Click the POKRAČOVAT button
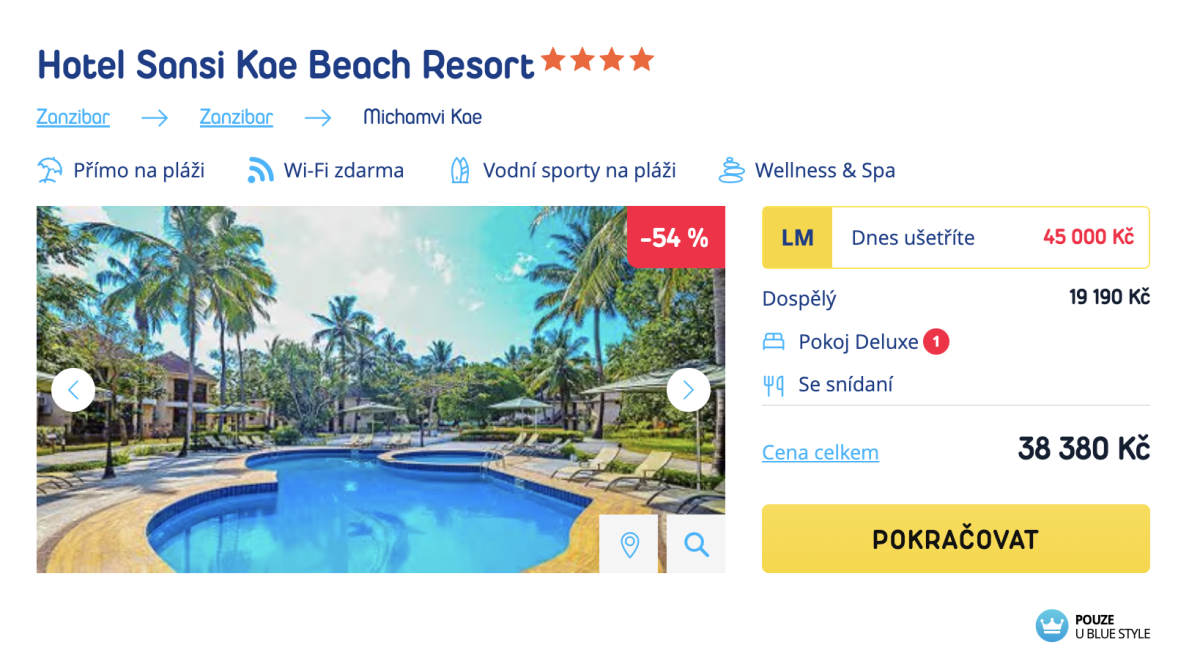The image size is (1200, 664). (955, 539)
